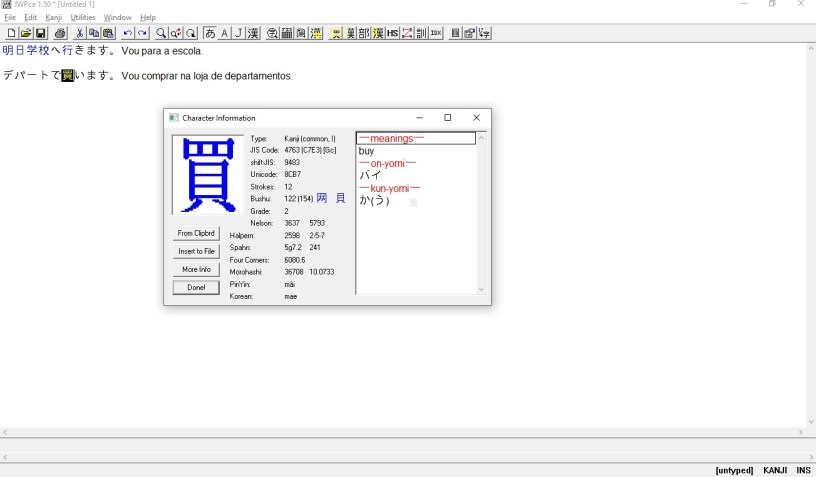The width and height of the screenshot is (816, 477).
Task: Click the New file toolbar icon
Action: pyautogui.click(x=11, y=33)
